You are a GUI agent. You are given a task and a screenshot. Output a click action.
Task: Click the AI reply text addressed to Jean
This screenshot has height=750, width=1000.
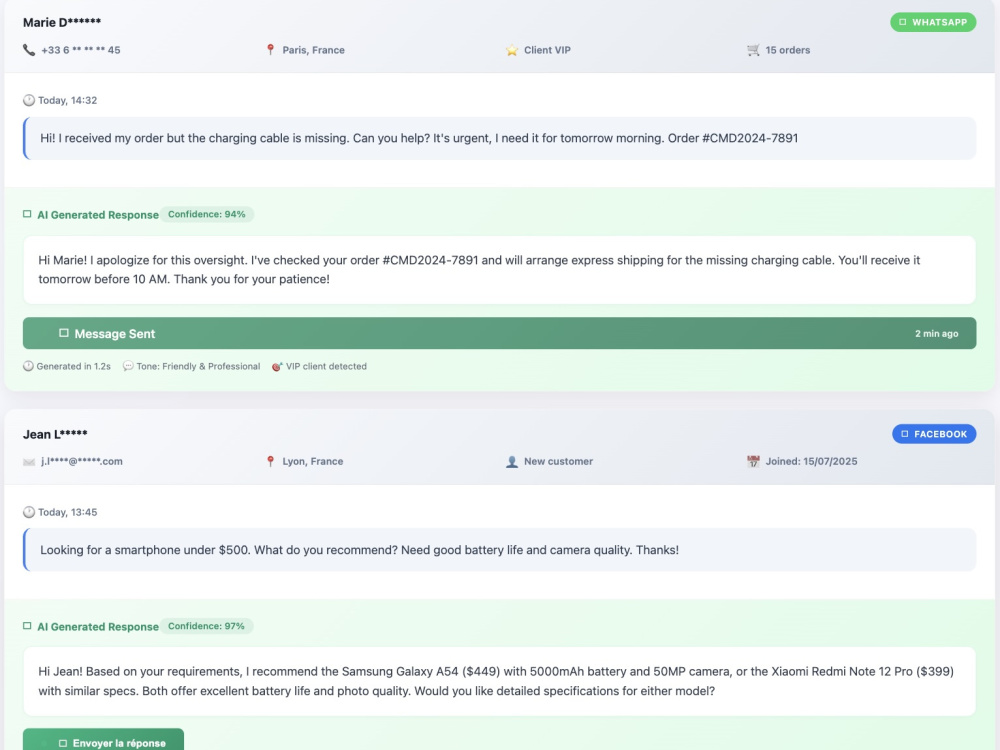499,681
